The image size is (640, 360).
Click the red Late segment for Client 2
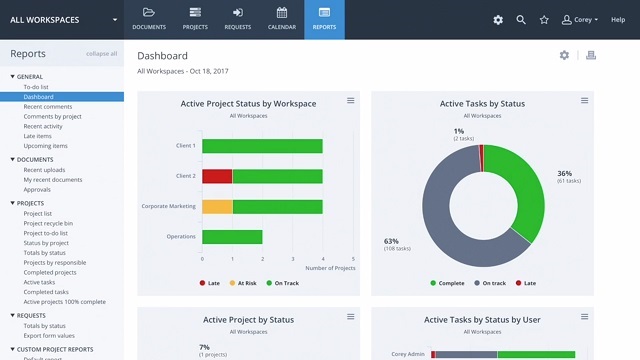(217, 176)
